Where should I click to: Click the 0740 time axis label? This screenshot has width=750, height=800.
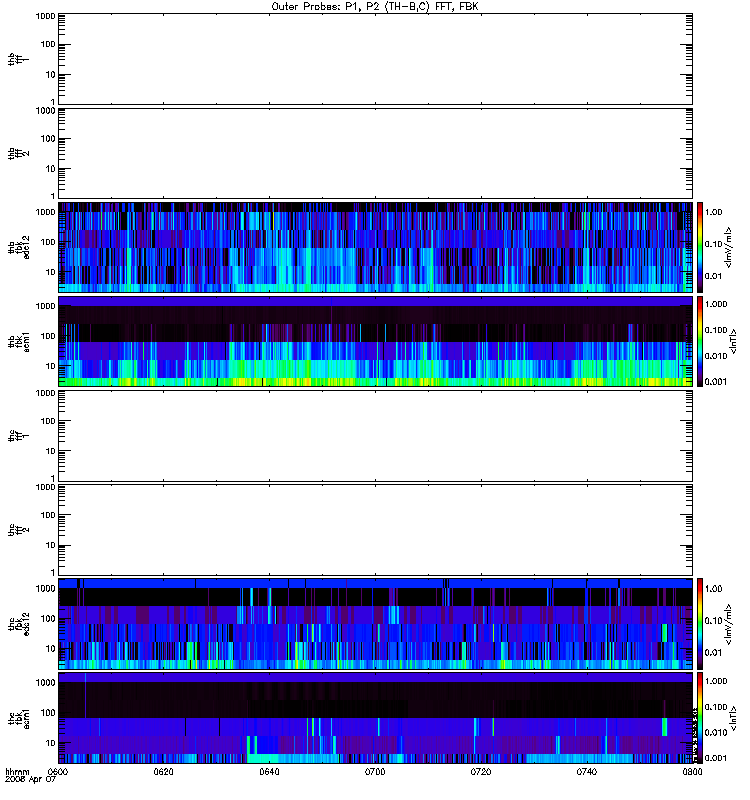click(x=587, y=771)
